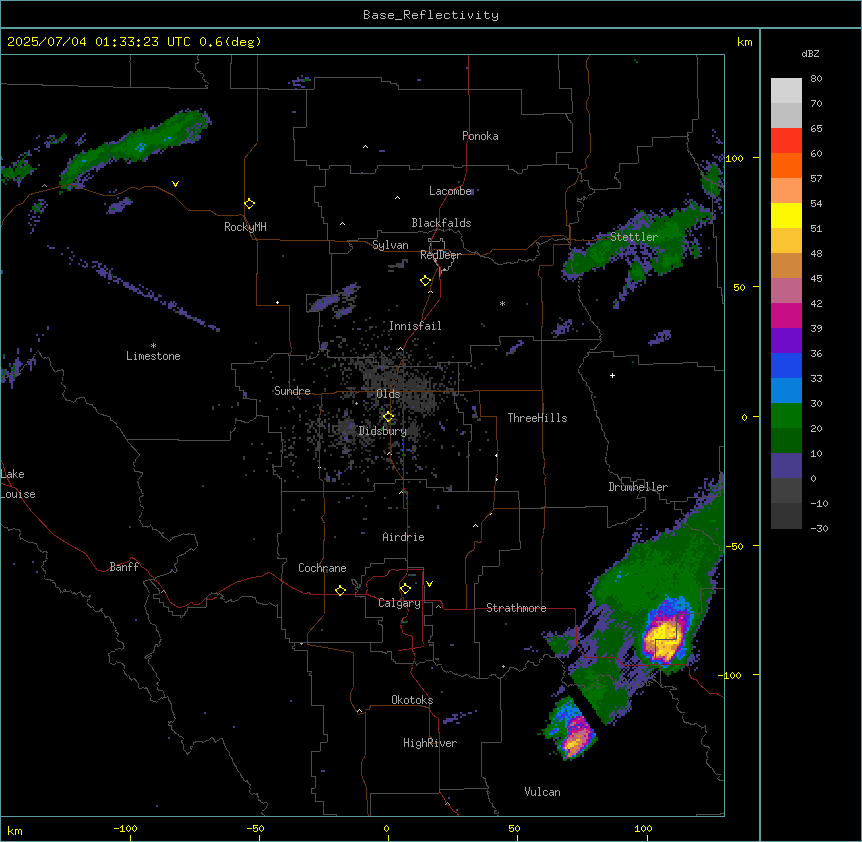Click the -30 value in the dBZ legend
The image size is (862, 842).
click(x=819, y=528)
